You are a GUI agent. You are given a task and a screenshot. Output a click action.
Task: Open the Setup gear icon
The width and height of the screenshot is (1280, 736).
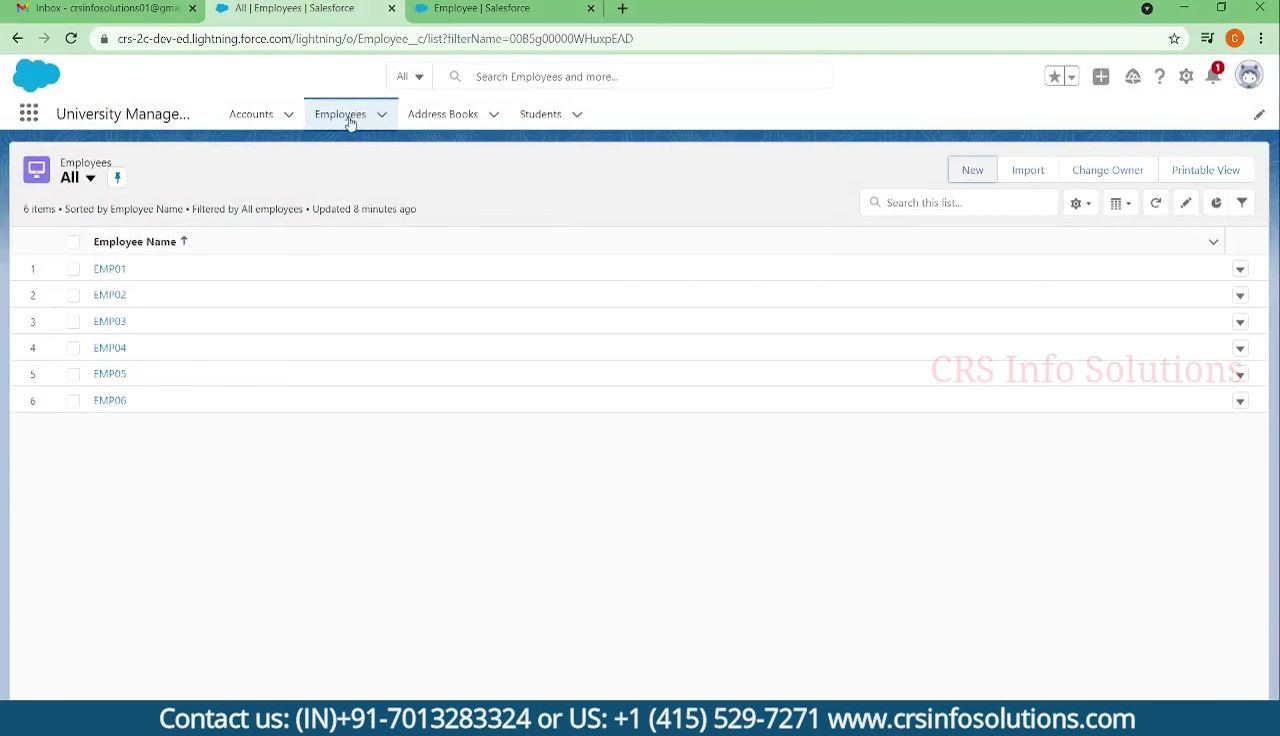1186,77
